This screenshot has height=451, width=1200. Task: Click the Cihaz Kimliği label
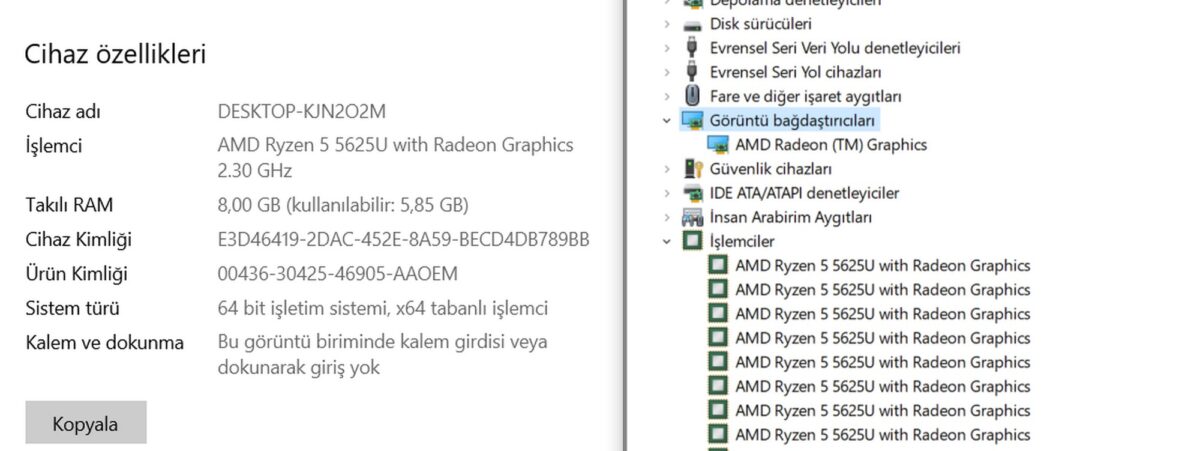click(x=78, y=240)
